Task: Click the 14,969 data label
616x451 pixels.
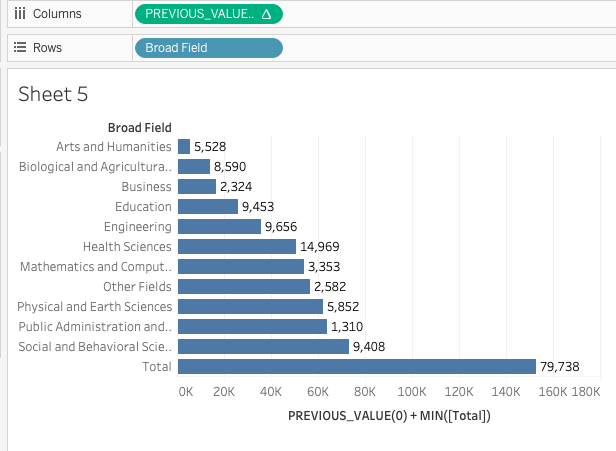Action: pyautogui.click(x=320, y=247)
